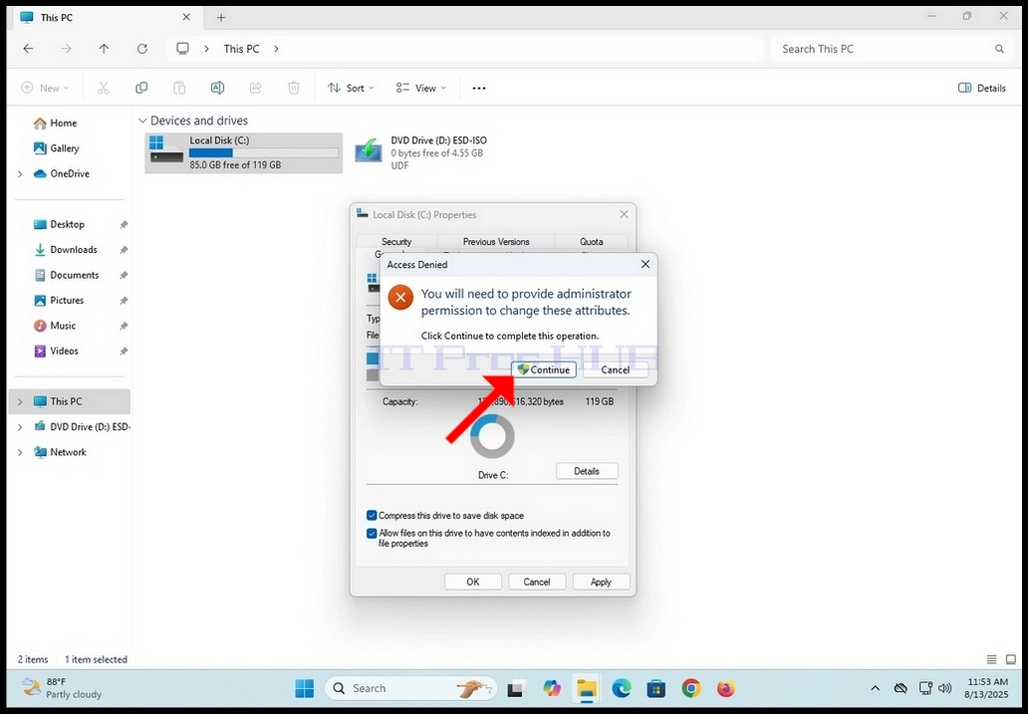Click the search magnifier icon
The height and width of the screenshot is (714, 1028).
click(x=999, y=49)
